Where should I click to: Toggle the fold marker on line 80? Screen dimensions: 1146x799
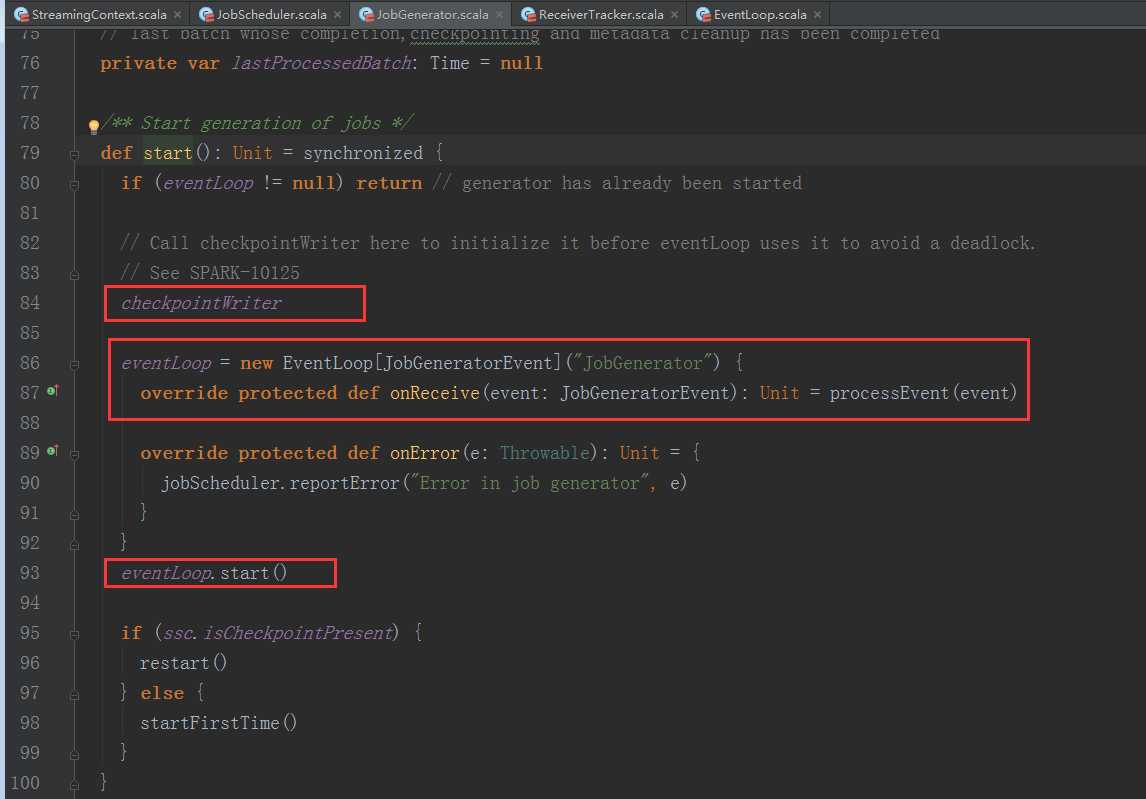click(74, 185)
